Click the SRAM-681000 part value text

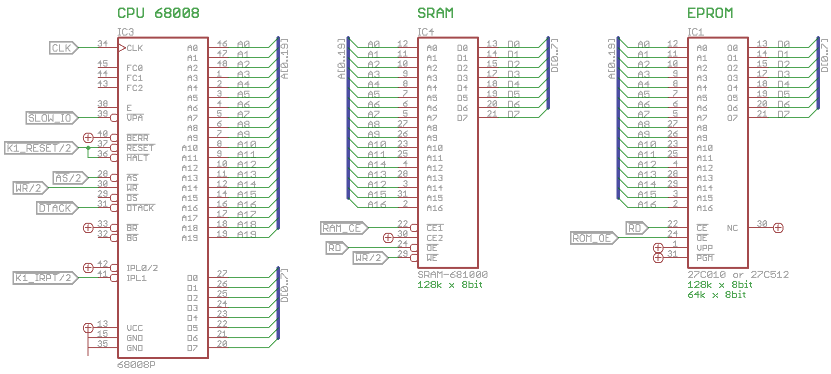click(453, 274)
